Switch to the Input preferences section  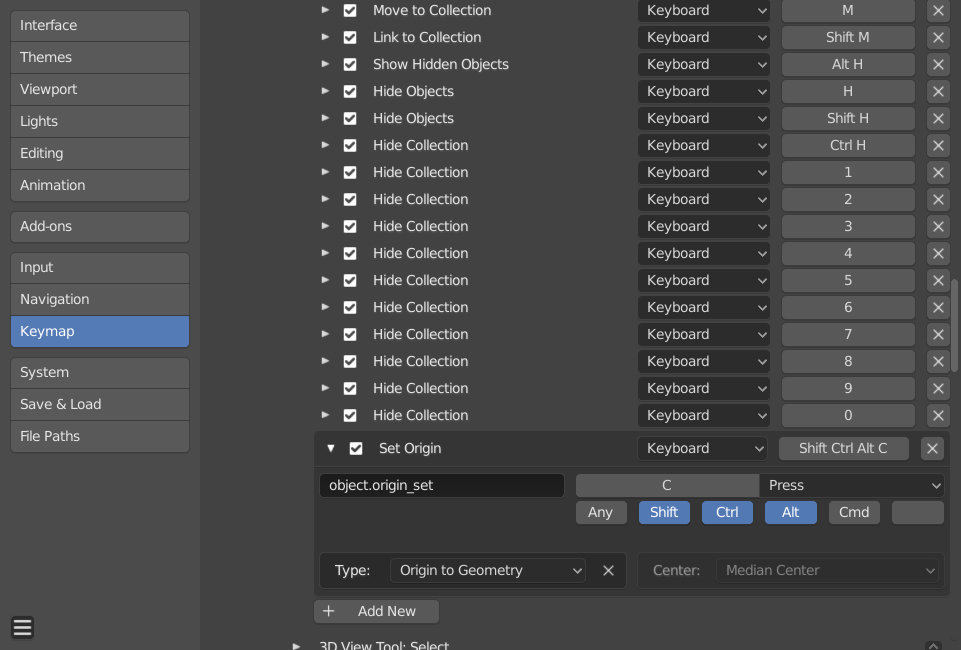[99, 267]
